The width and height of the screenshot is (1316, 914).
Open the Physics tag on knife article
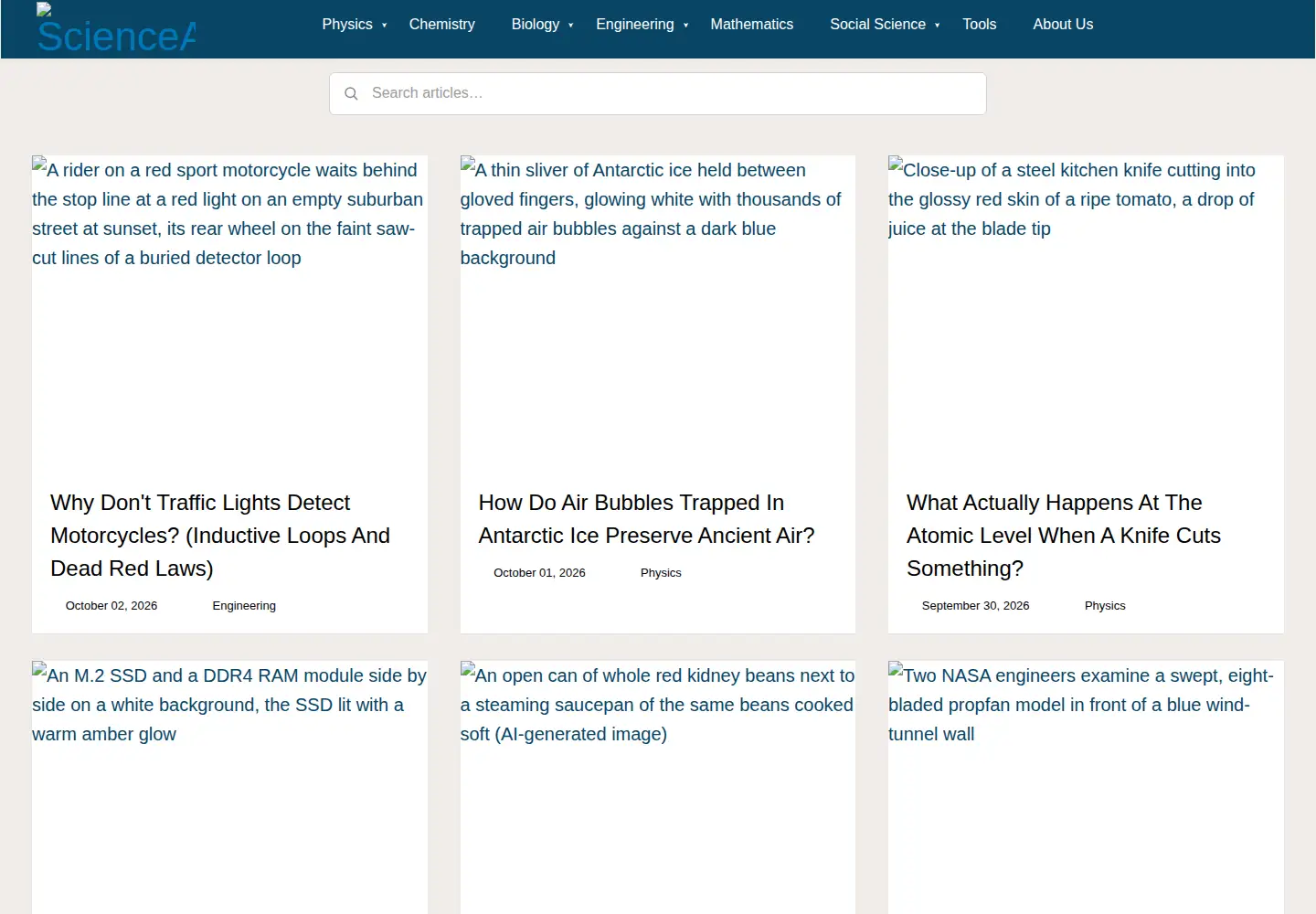coord(1105,606)
